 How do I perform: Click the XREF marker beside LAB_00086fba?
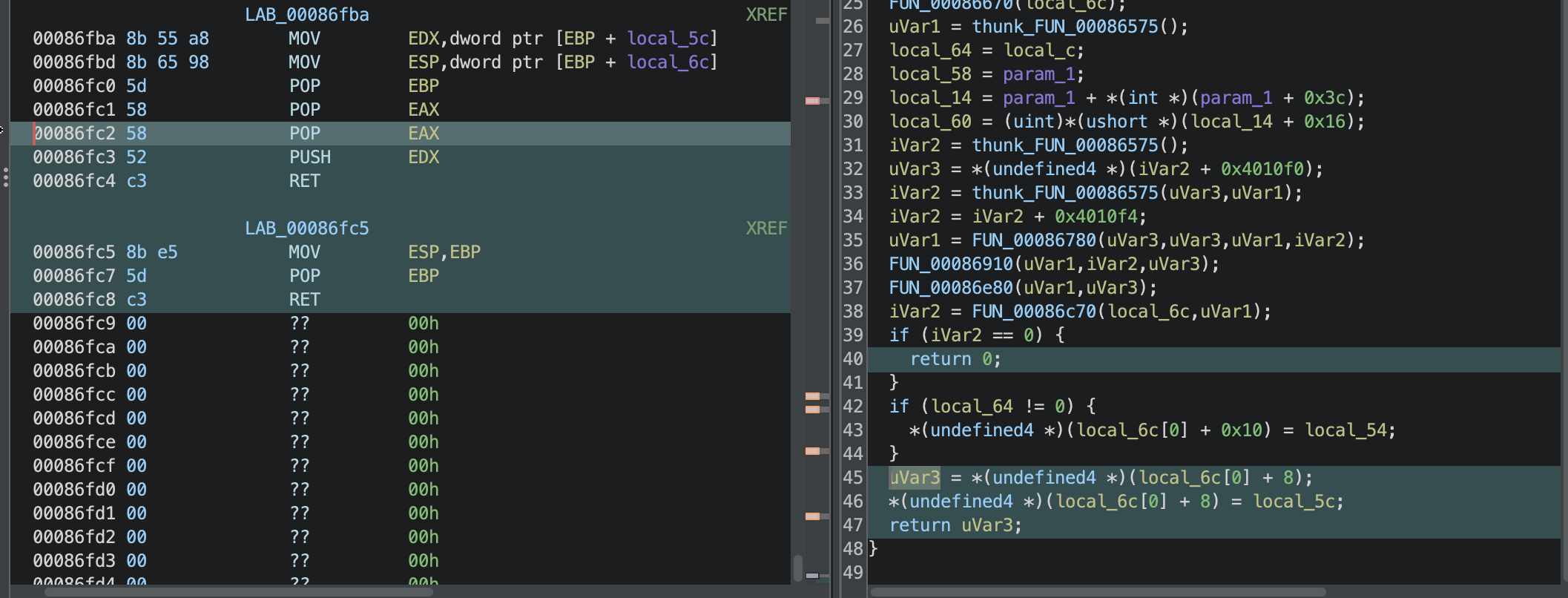(x=766, y=15)
